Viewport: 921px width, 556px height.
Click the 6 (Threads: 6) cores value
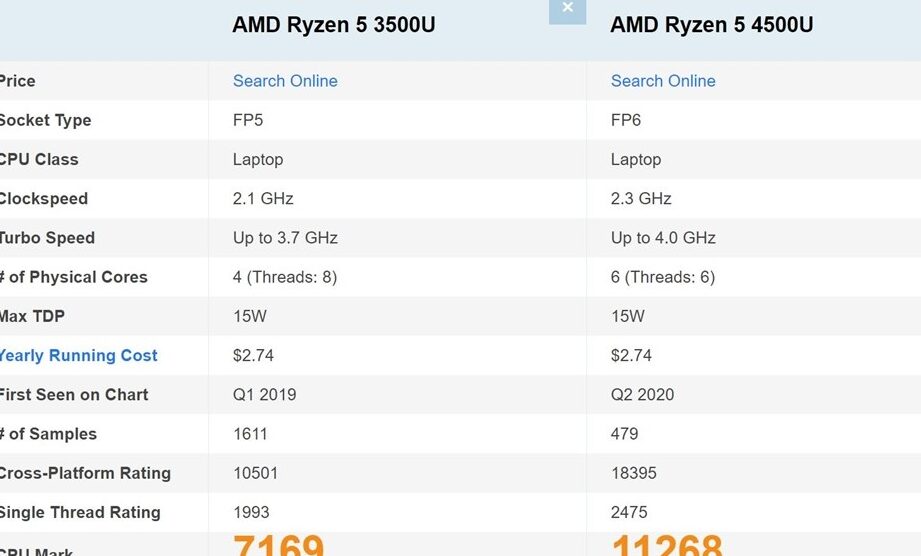663,277
